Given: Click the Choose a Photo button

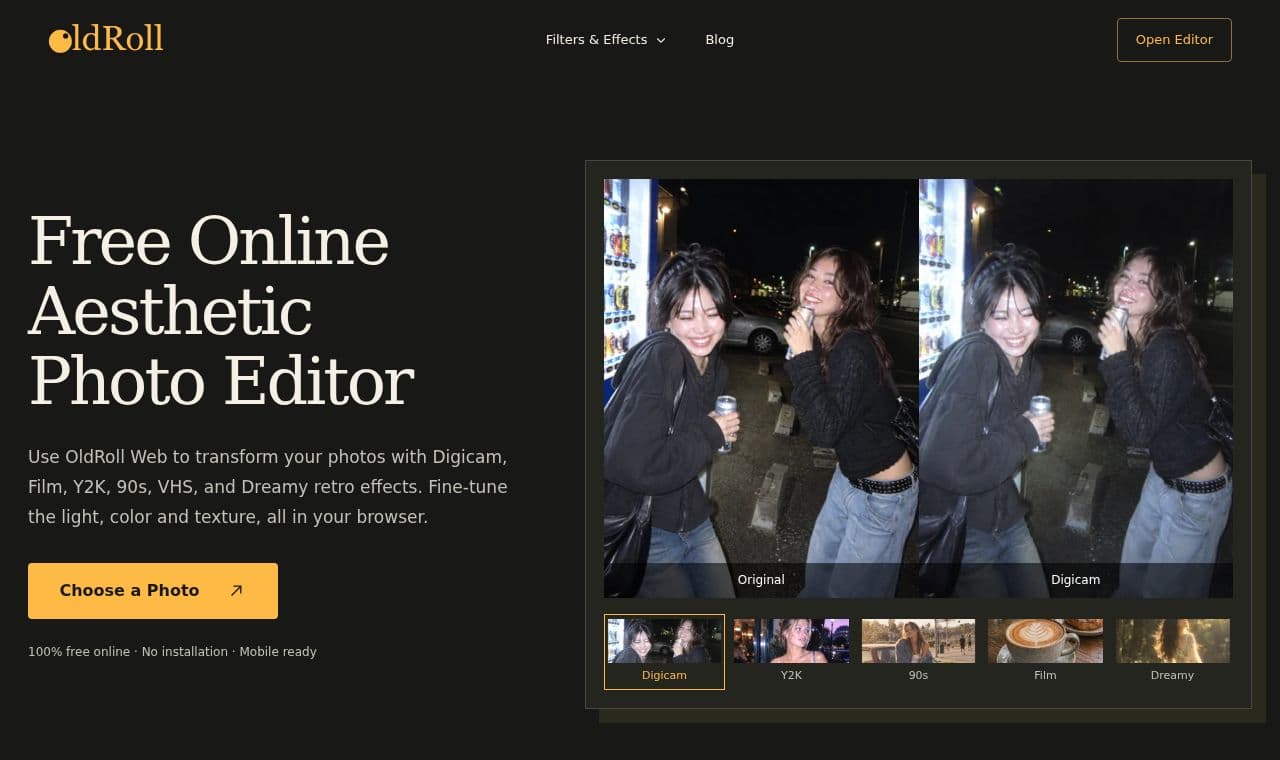Looking at the screenshot, I should (x=153, y=591).
